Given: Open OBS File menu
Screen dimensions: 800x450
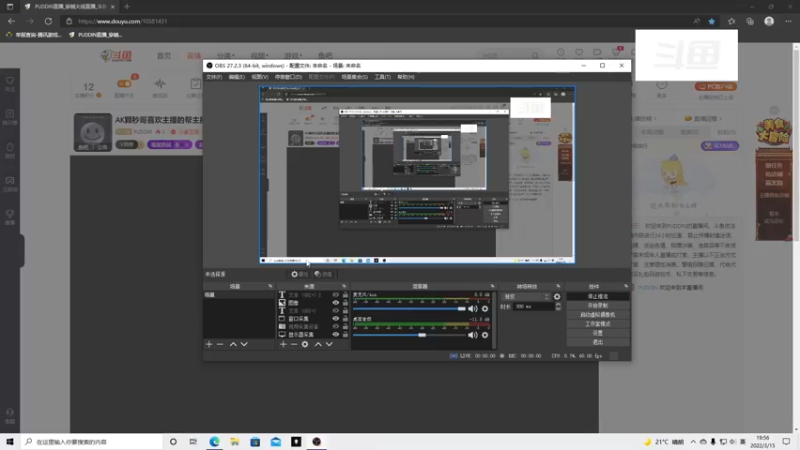Looking at the screenshot, I should pos(214,77).
